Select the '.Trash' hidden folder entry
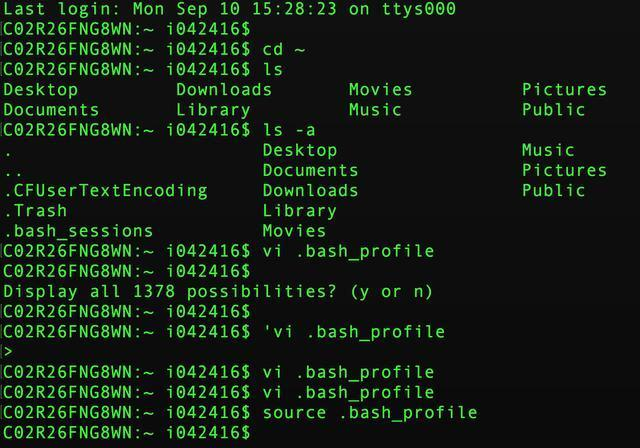The width and height of the screenshot is (640, 448). point(35,211)
